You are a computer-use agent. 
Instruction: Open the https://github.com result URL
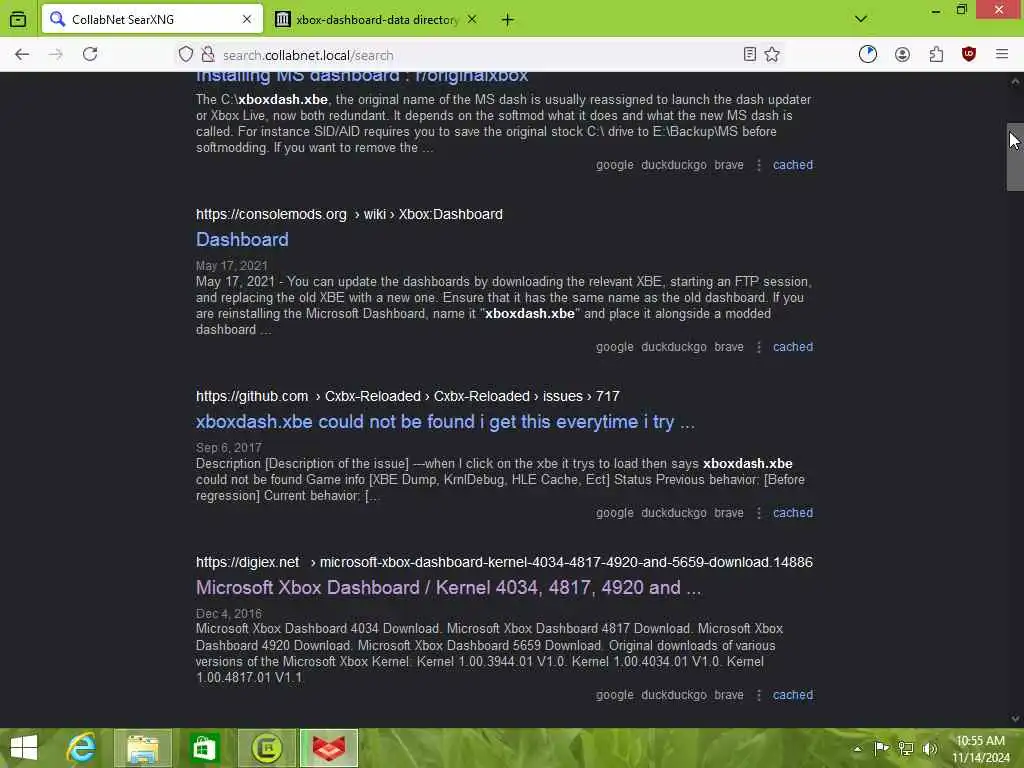tap(252, 396)
